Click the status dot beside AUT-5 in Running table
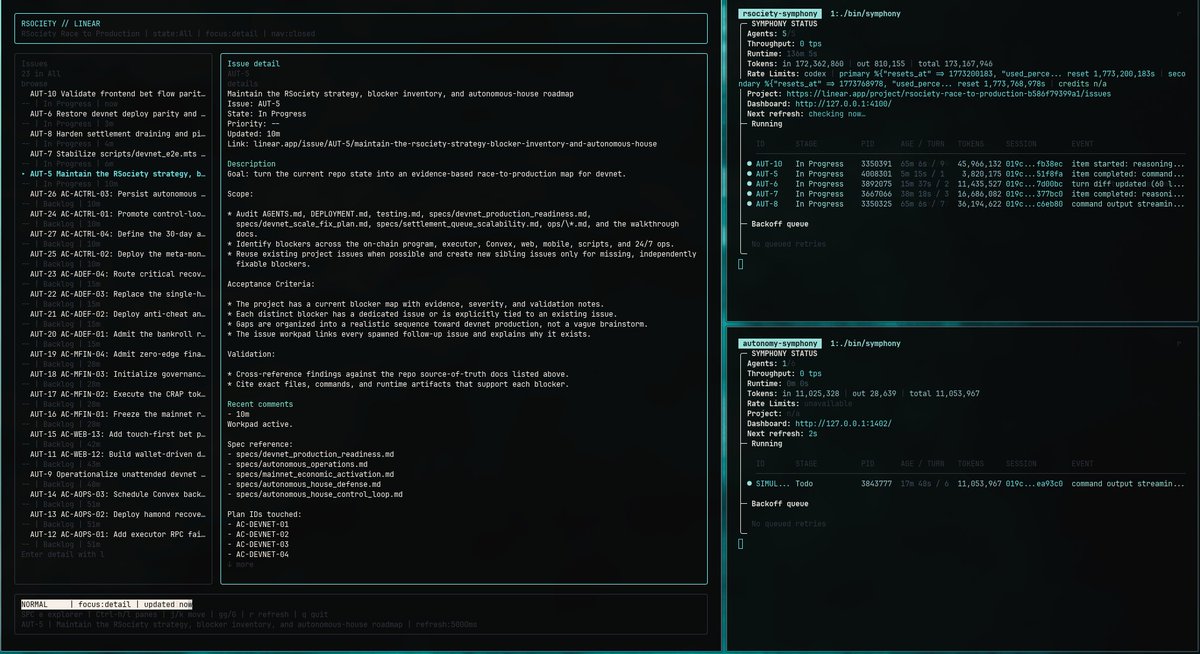1200x654 pixels. [750, 172]
